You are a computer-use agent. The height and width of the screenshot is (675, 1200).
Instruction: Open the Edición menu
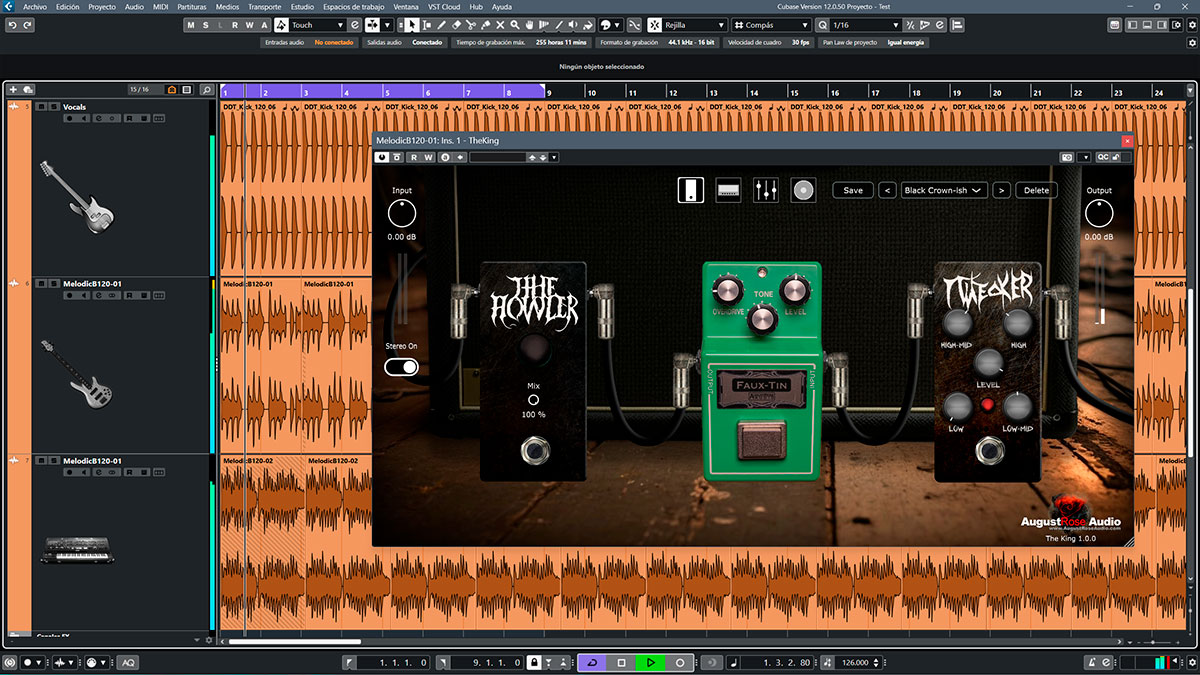coord(68,6)
